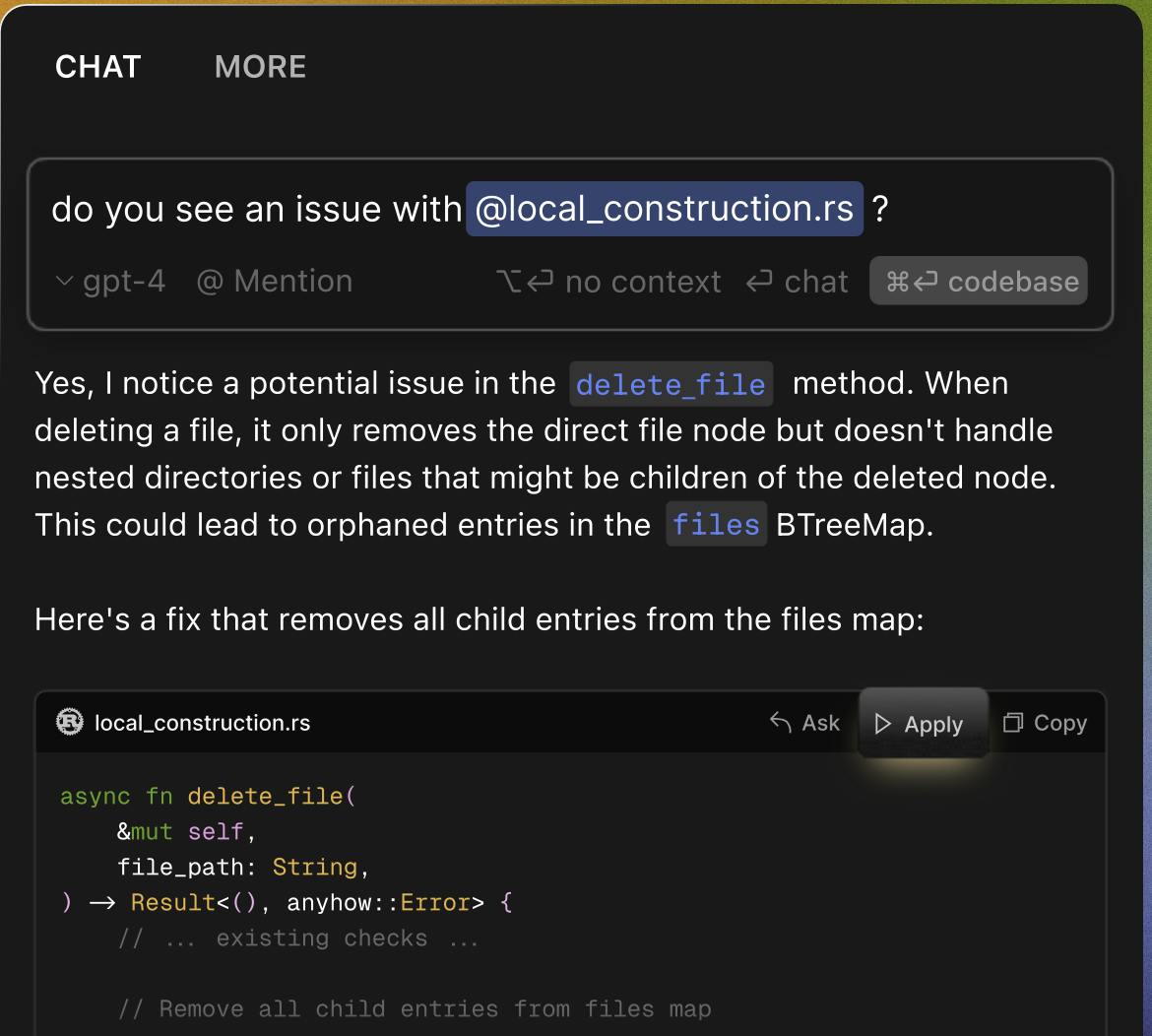Click the delete_file inline code reference

671,384
